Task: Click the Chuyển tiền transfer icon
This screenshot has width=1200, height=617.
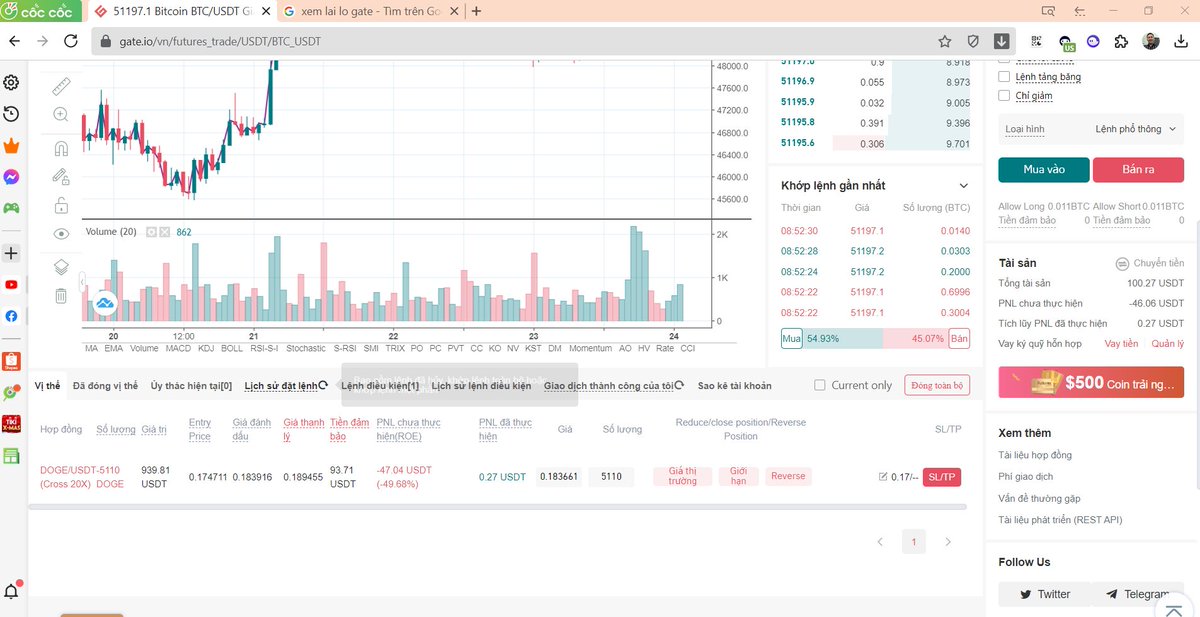Action: coord(1123,264)
